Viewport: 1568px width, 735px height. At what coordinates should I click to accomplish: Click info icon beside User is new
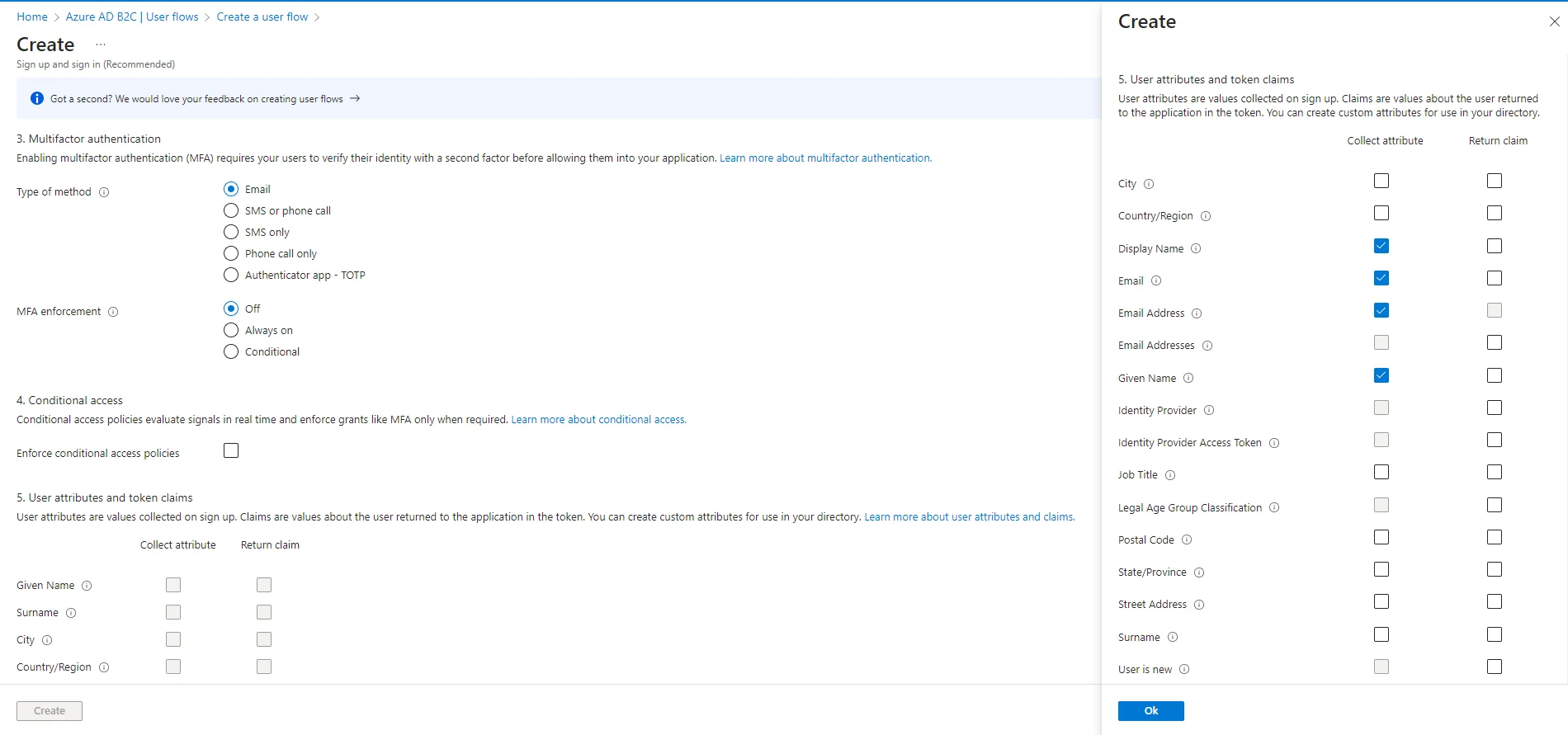pyautogui.click(x=1184, y=670)
